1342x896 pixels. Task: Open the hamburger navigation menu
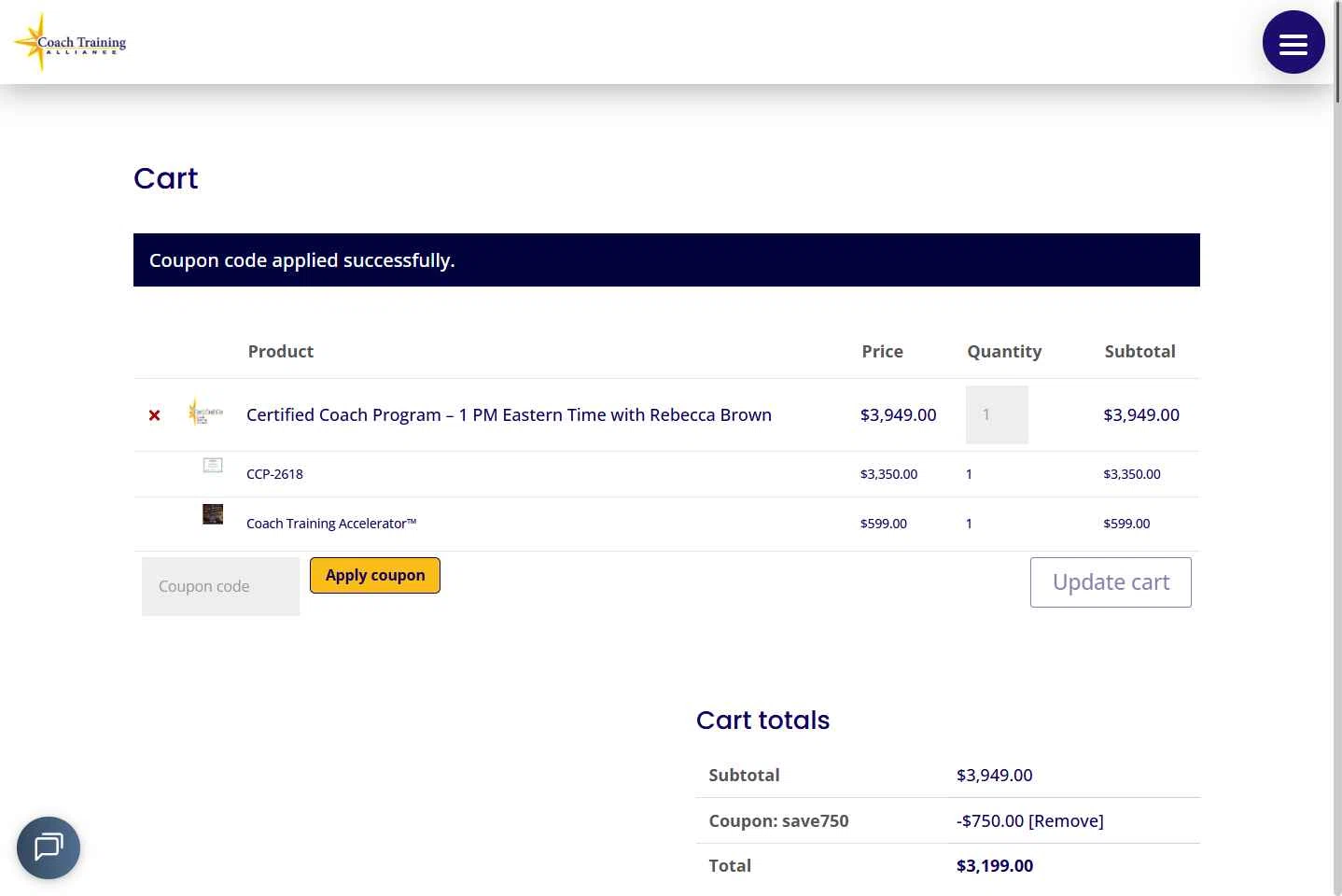point(1293,42)
